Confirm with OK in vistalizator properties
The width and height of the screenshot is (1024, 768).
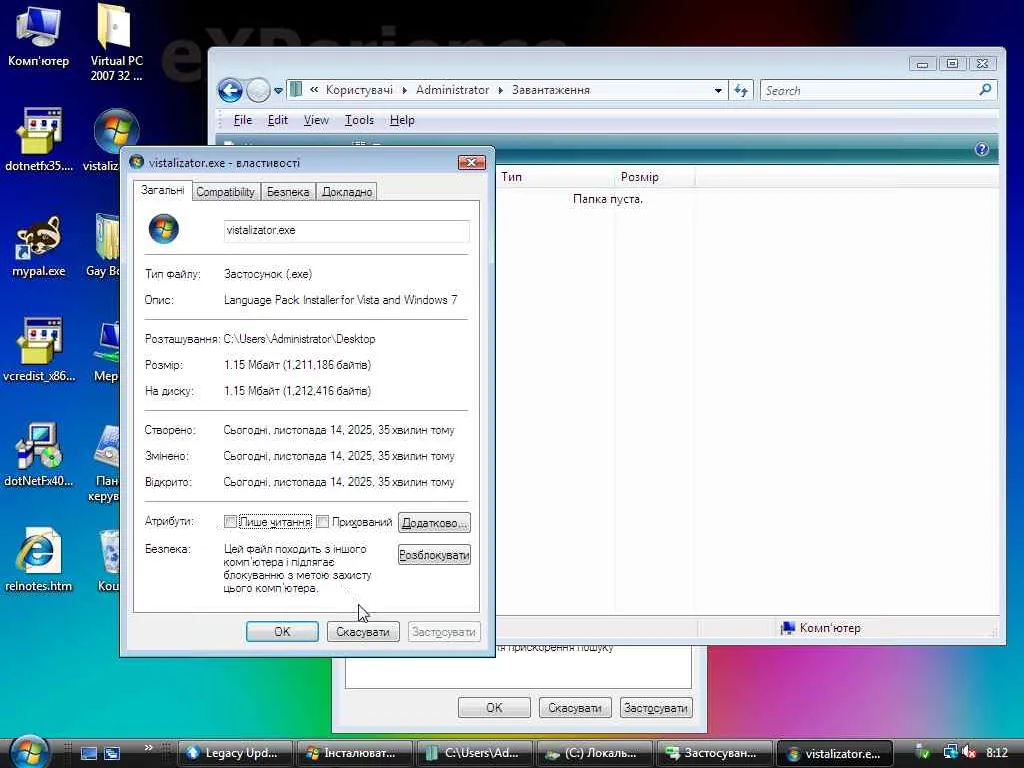tap(282, 632)
